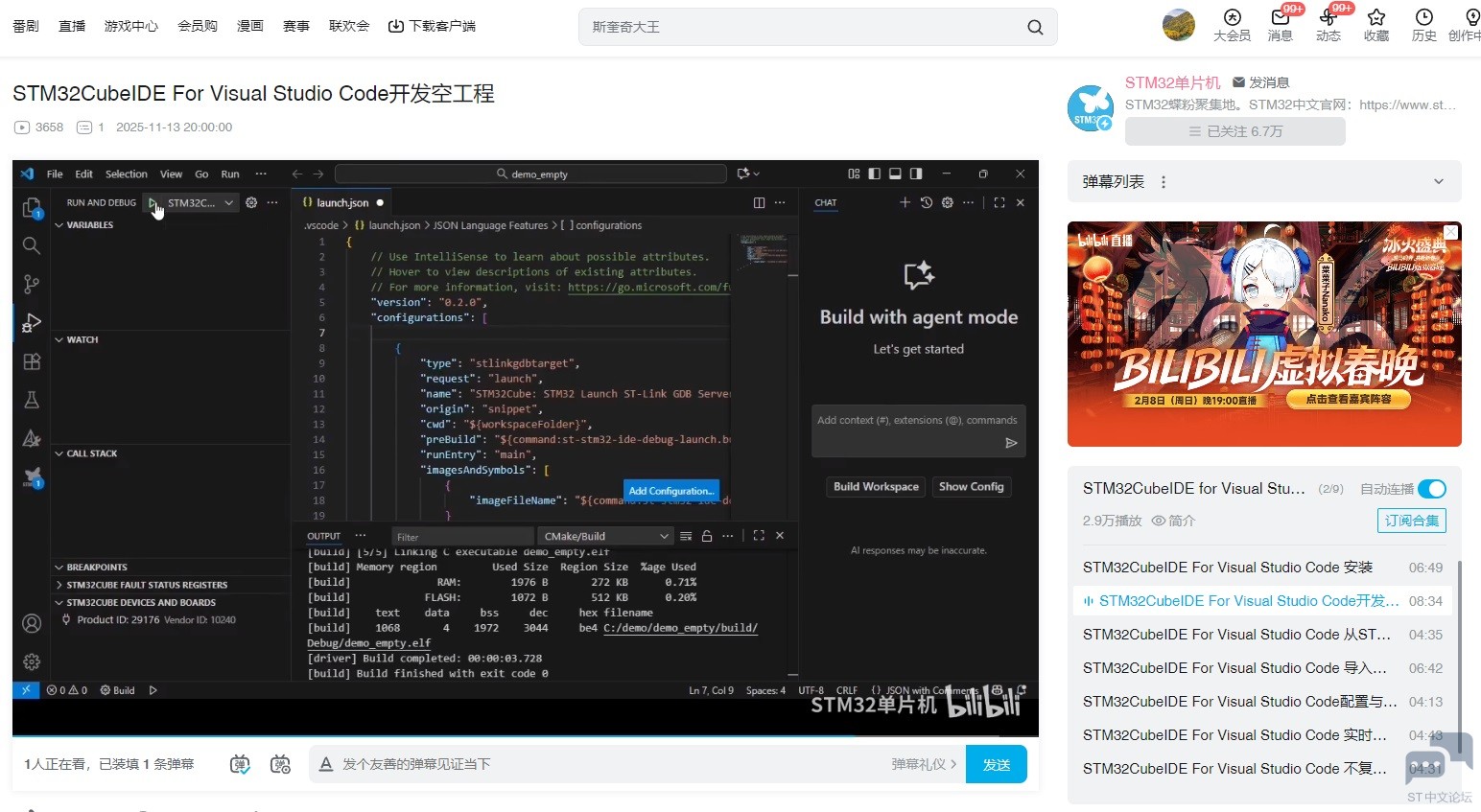The height and width of the screenshot is (812, 1481).
Task: Expand the 弹幕列表 danmaku list chevron
Action: pos(1438,182)
